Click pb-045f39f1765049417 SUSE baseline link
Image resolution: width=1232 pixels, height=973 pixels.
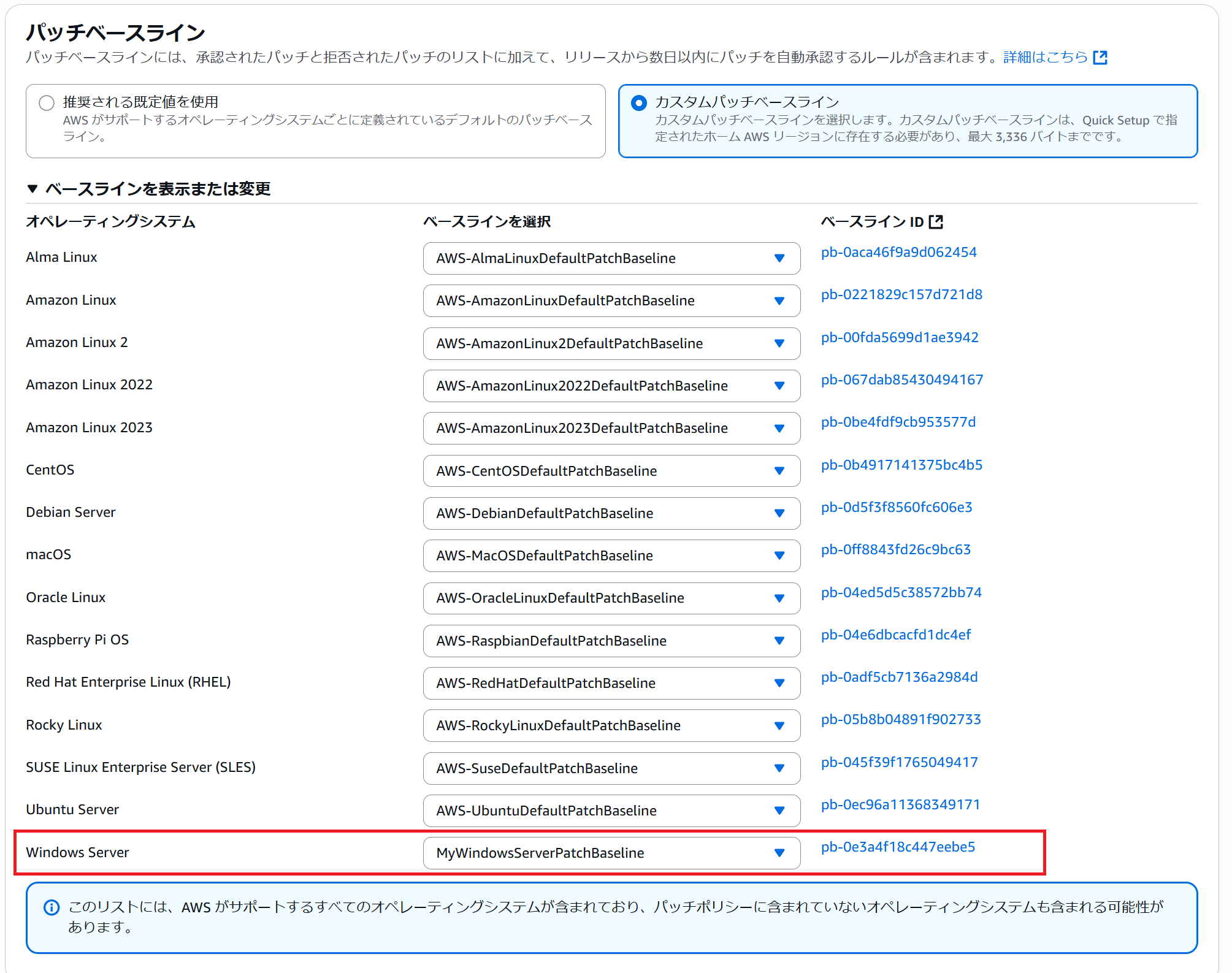[899, 762]
